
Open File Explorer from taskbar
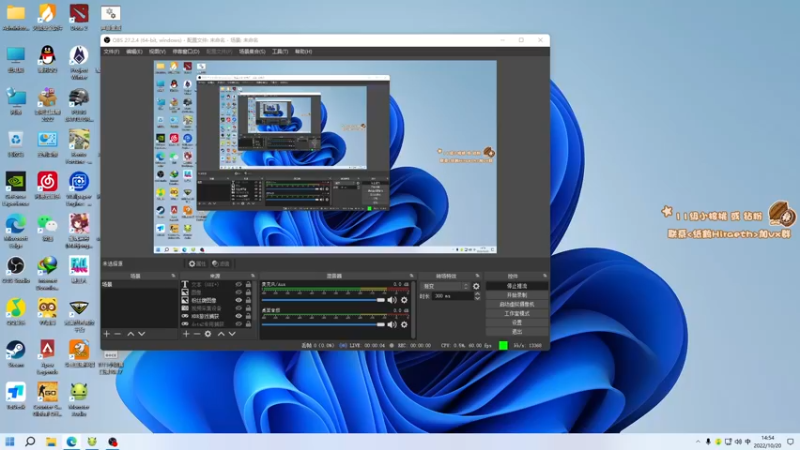click(x=51, y=441)
